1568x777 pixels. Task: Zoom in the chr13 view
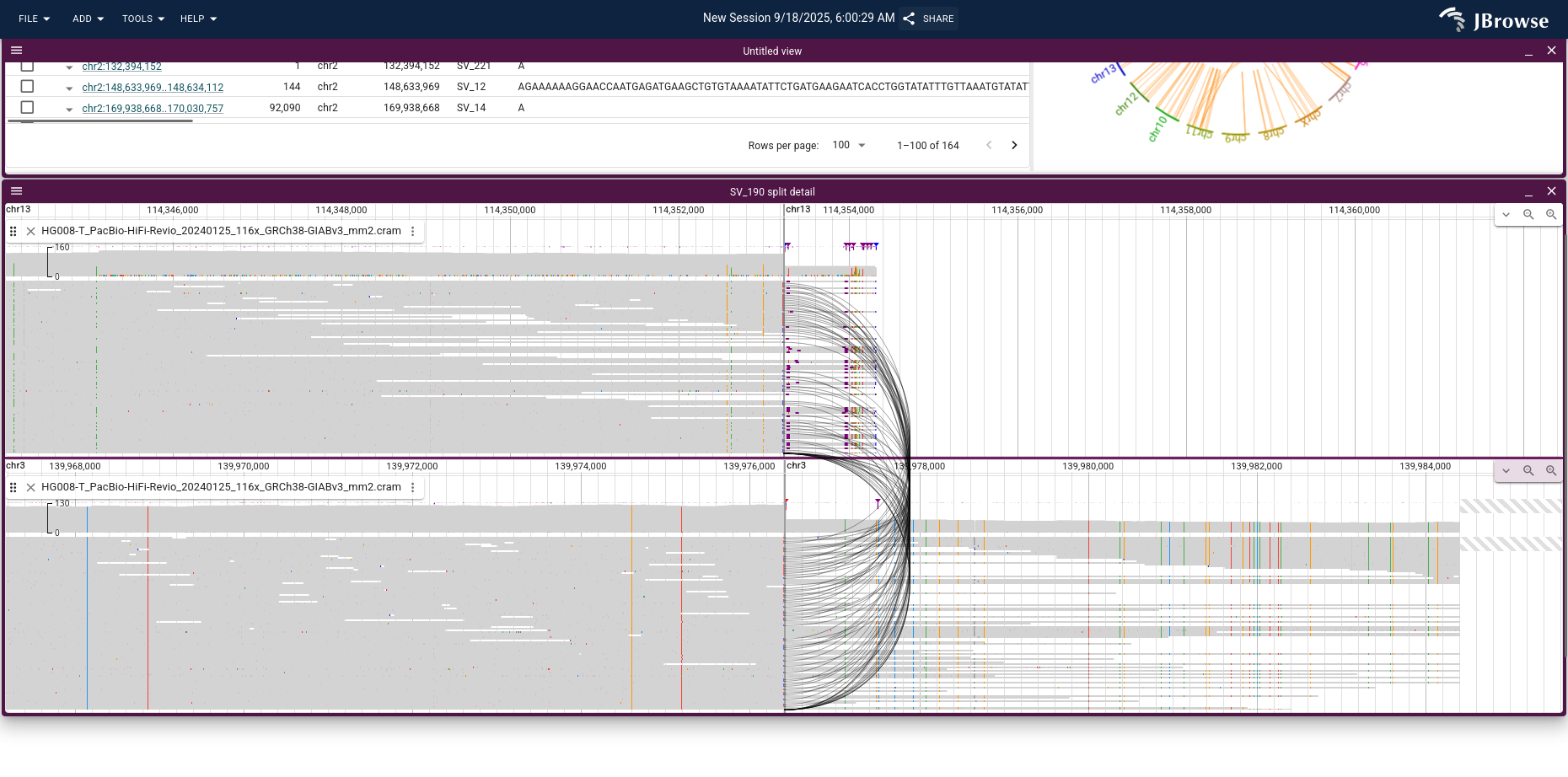coord(1551,214)
